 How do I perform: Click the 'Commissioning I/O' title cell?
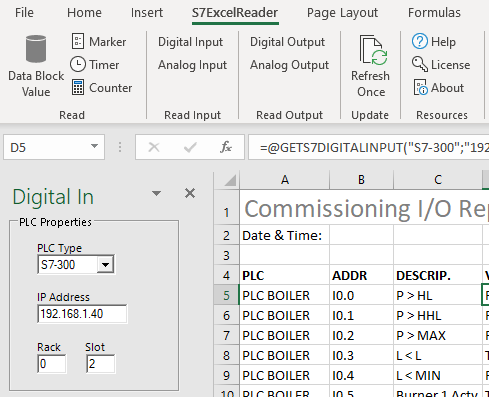(364, 208)
